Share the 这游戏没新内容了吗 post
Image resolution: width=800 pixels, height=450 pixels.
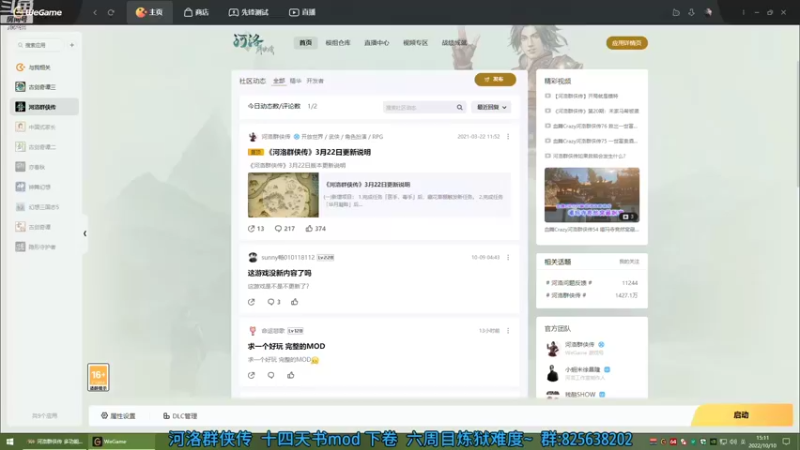click(251, 302)
